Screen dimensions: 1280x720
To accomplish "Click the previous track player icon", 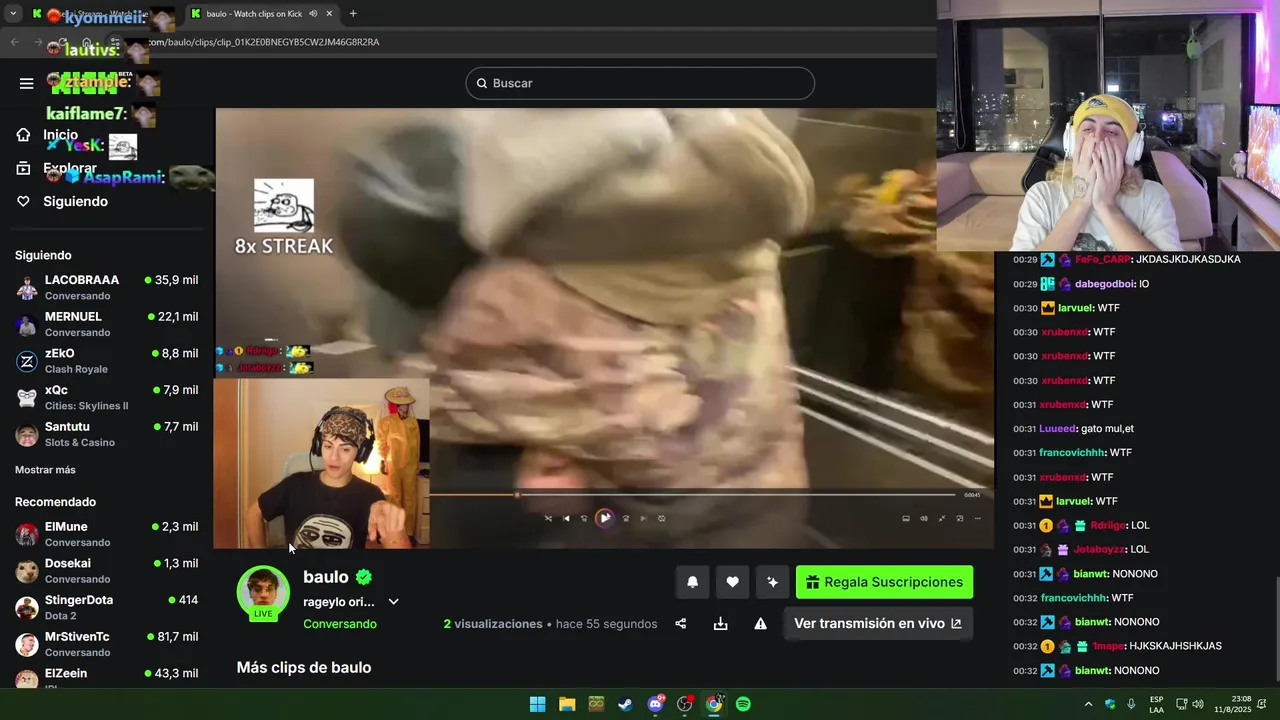I will click(566, 518).
